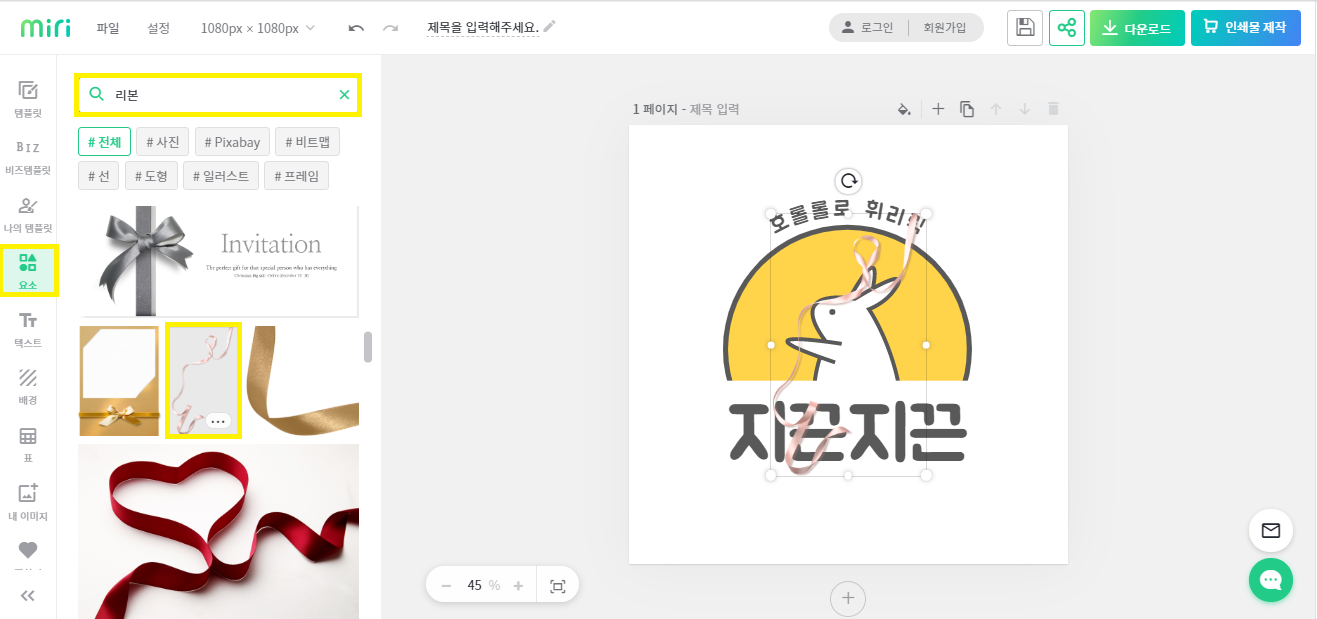This screenshot has width=1317, height=619.
Task: Open the 텍스트 text sidebar panel
Action: (x=28, y=328)
